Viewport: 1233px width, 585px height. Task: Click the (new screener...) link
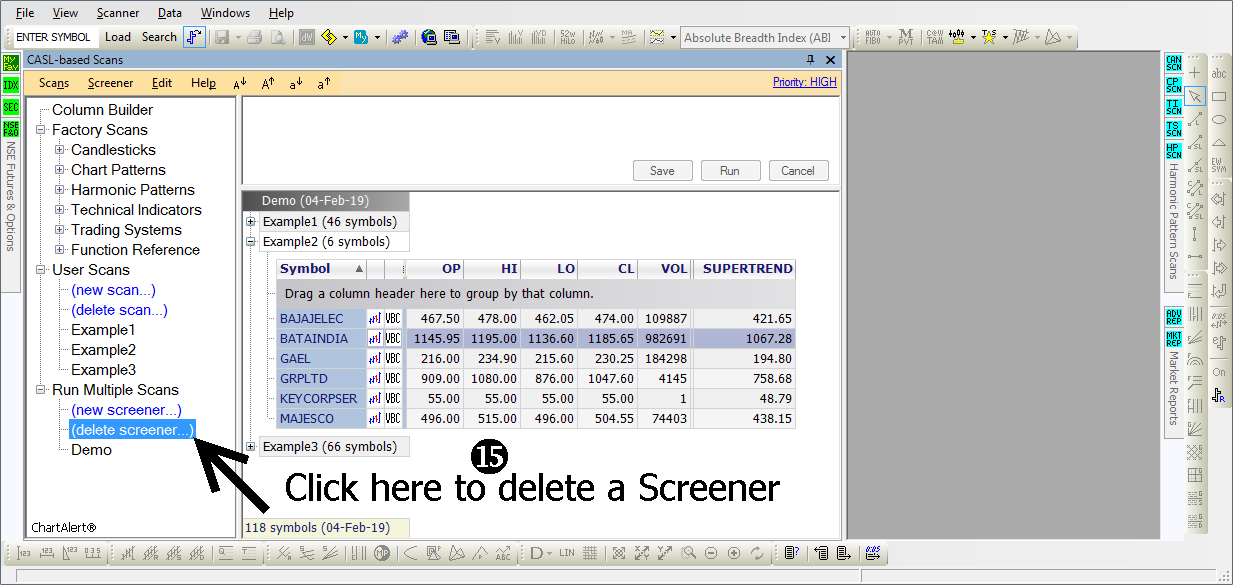(126, 410)
